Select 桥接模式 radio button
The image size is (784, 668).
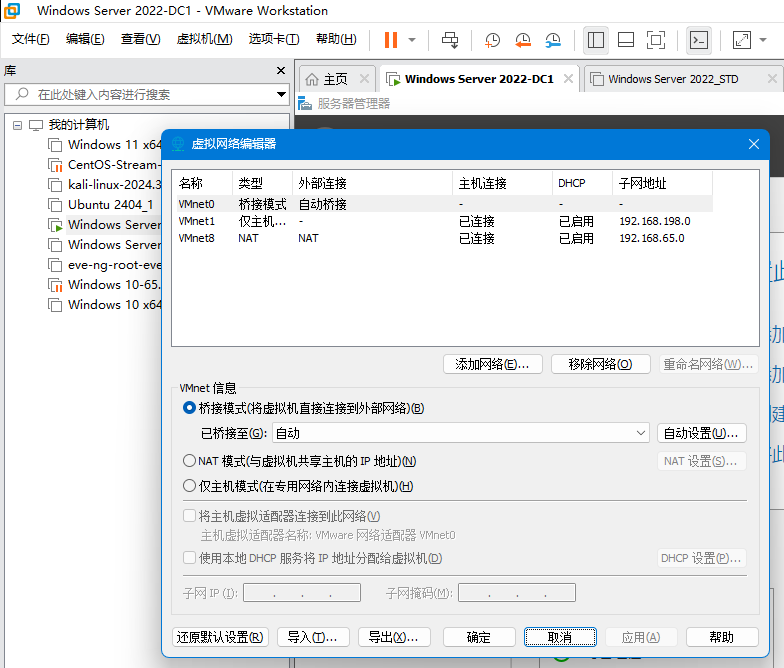click(189, 408)
